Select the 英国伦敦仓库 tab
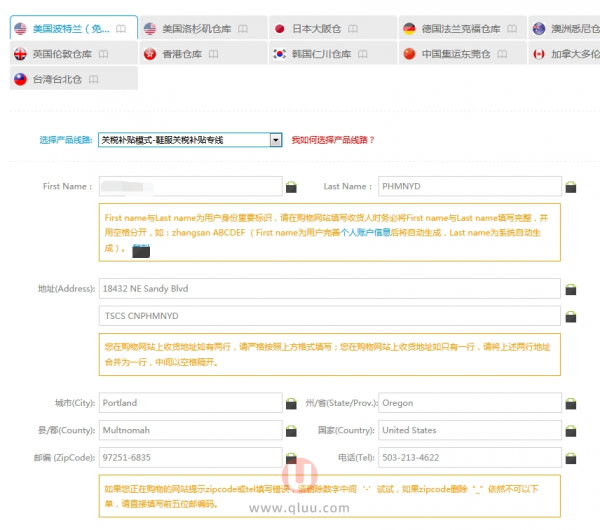The height and width of the screenshot is (530, 600). (x=63, y=54)
